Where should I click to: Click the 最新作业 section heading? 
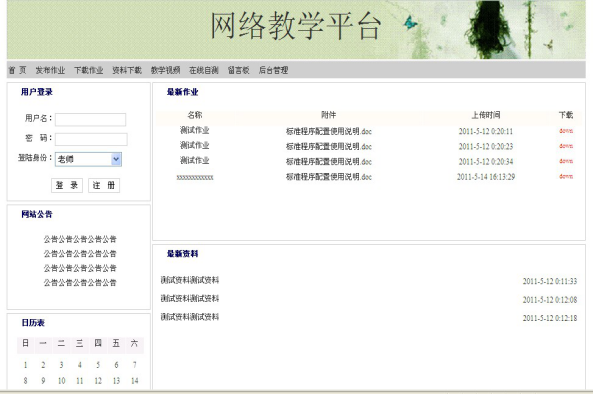tap(182, 92)
